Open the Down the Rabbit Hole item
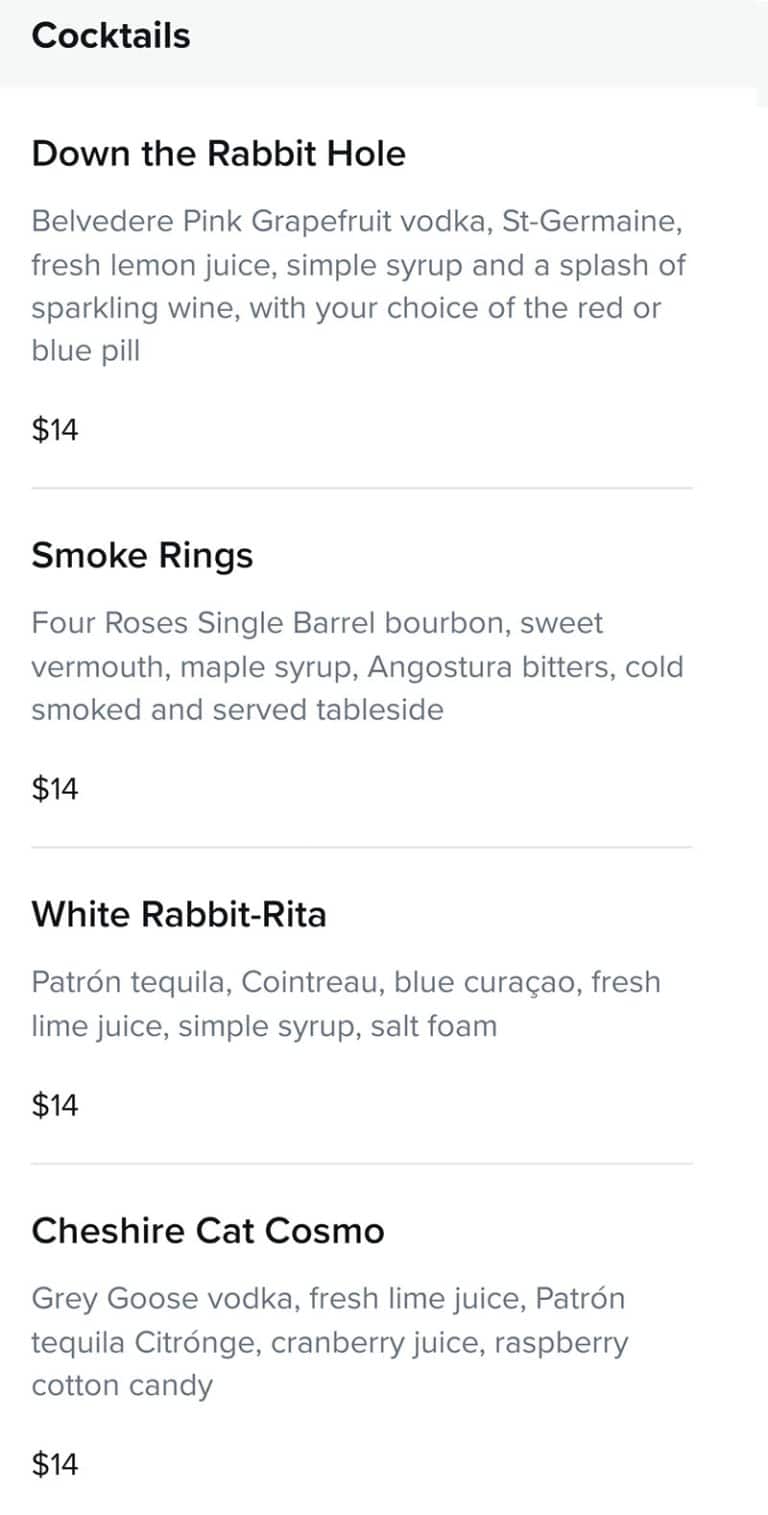The width and height of the screenshot is (768, 1515). 219,154
